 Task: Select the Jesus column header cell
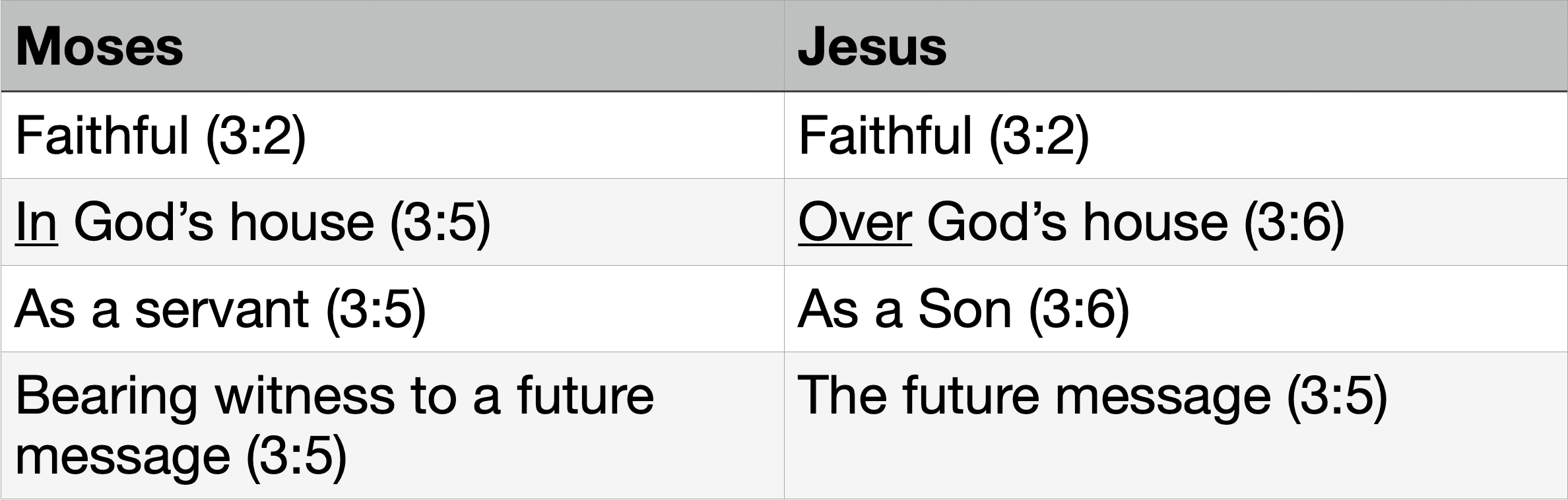[1176, 46]
